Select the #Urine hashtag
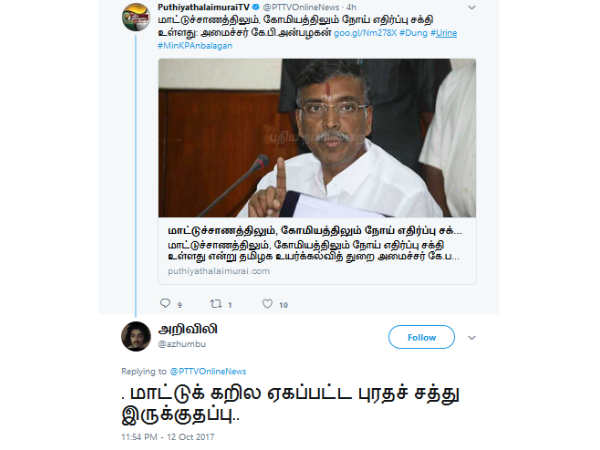 (443, 33)
